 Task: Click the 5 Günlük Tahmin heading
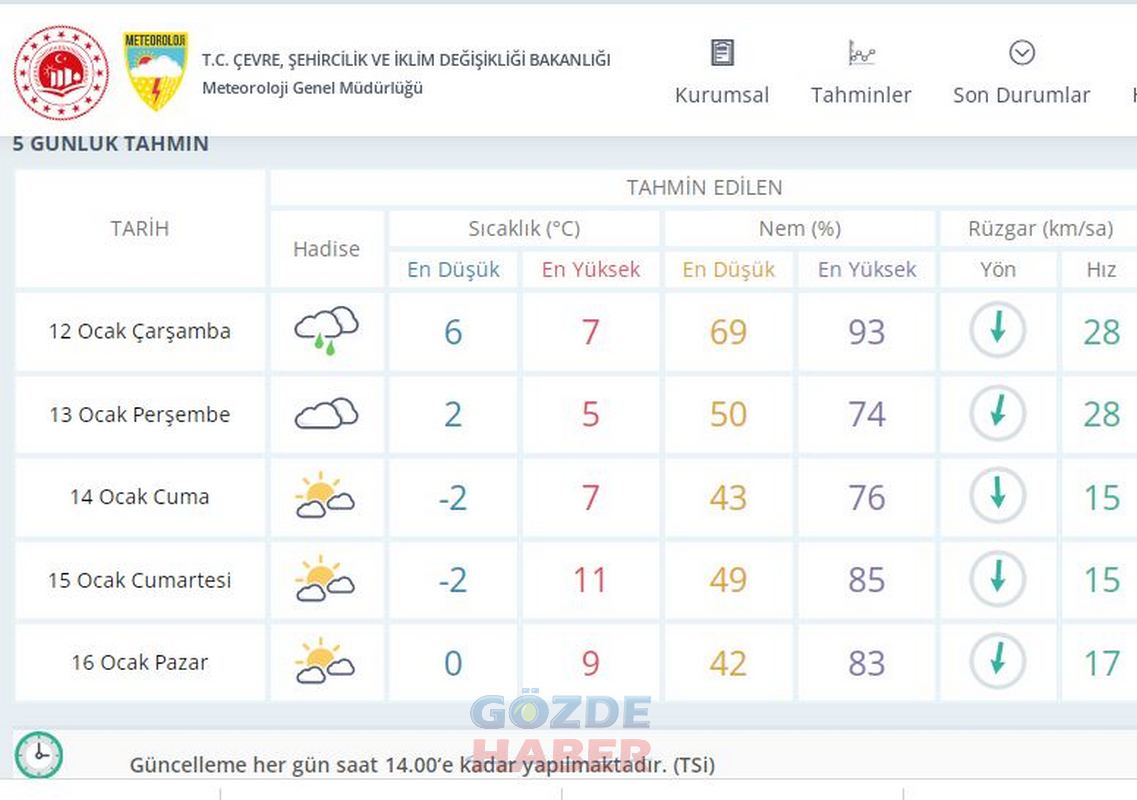pyautogui.click(x=111, y=144)
